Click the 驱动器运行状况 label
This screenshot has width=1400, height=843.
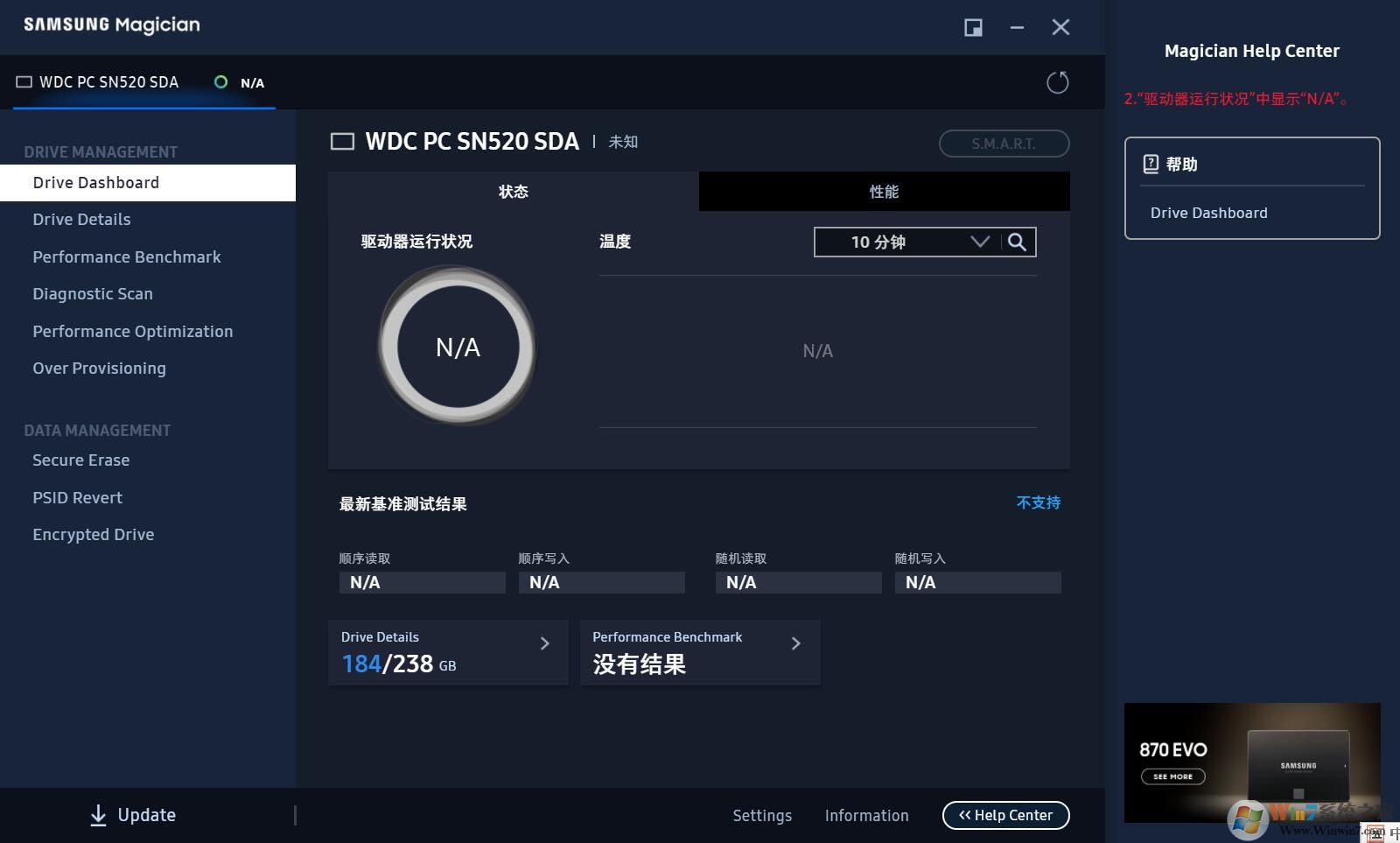point(416,242)
